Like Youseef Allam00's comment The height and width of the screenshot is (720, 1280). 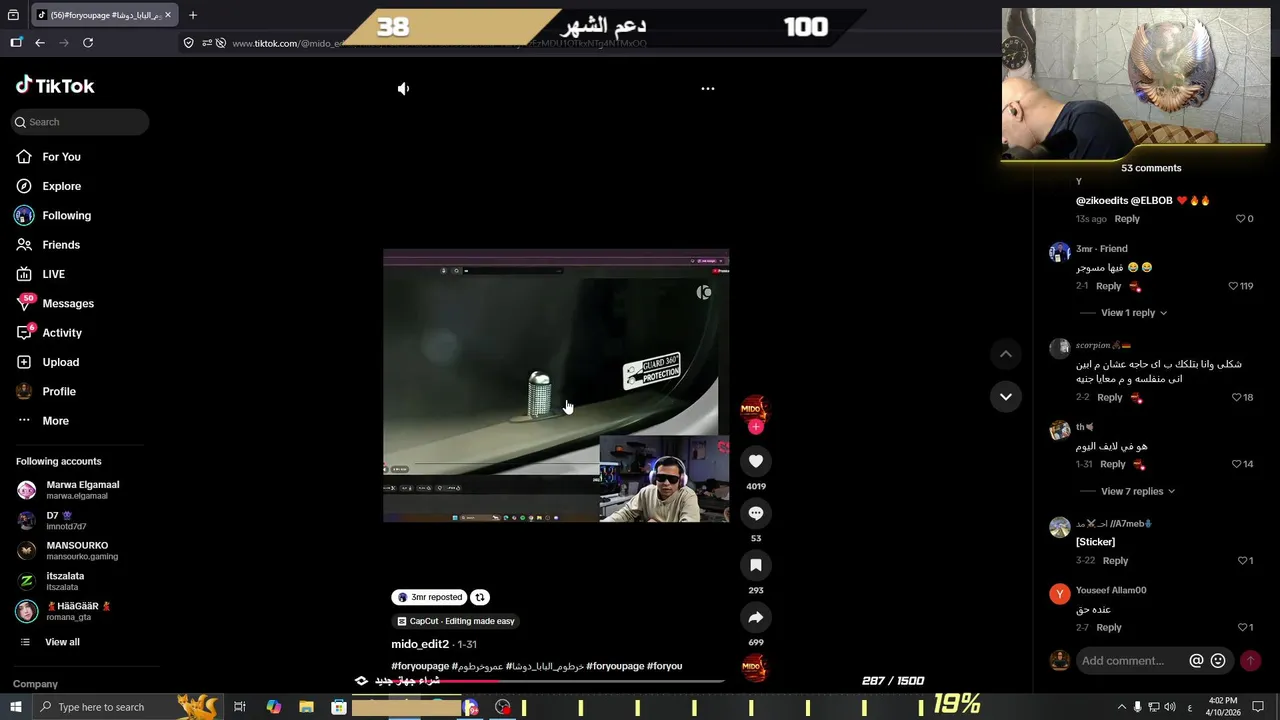1242,627
